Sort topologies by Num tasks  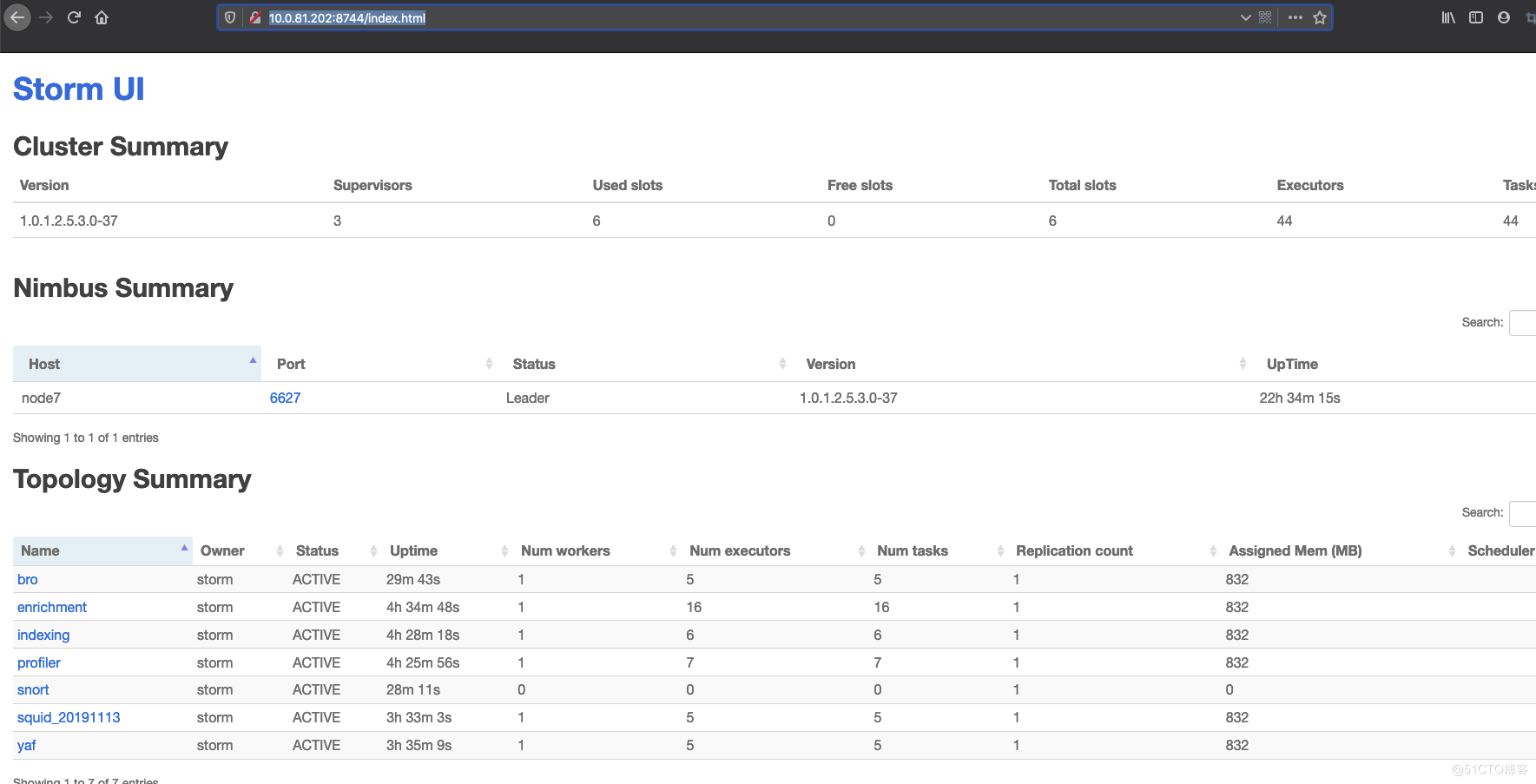(939, 550)
